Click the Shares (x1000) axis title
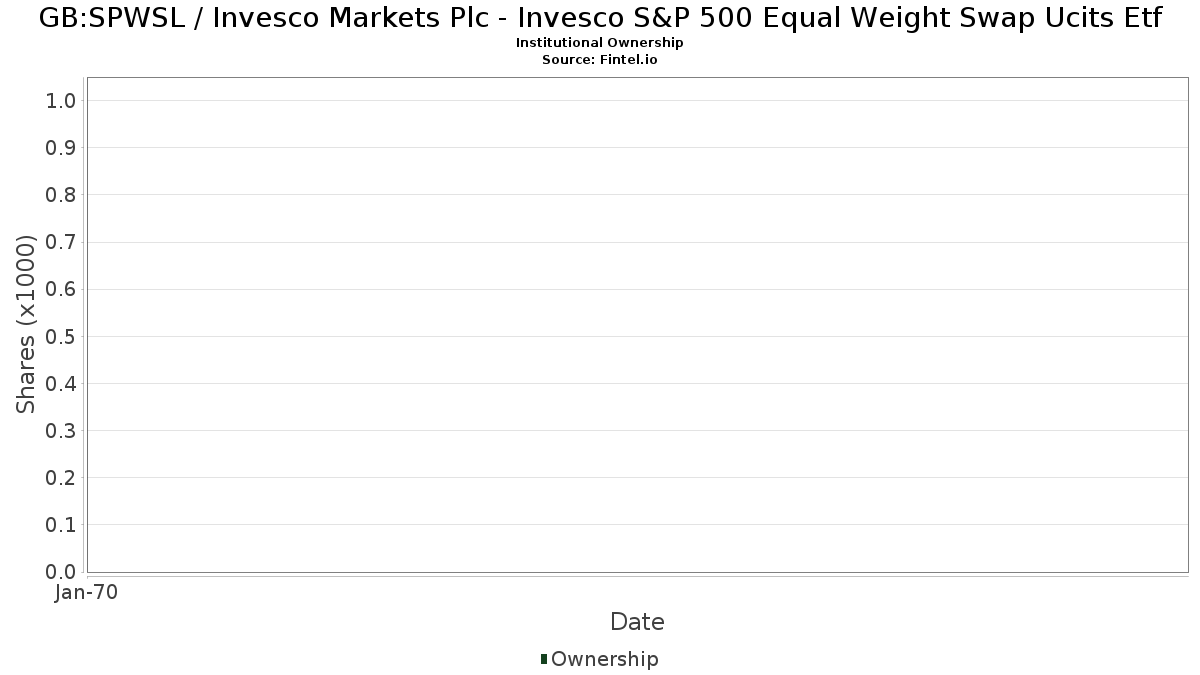Screen dimensions: 1200x675 click(27, 324)
